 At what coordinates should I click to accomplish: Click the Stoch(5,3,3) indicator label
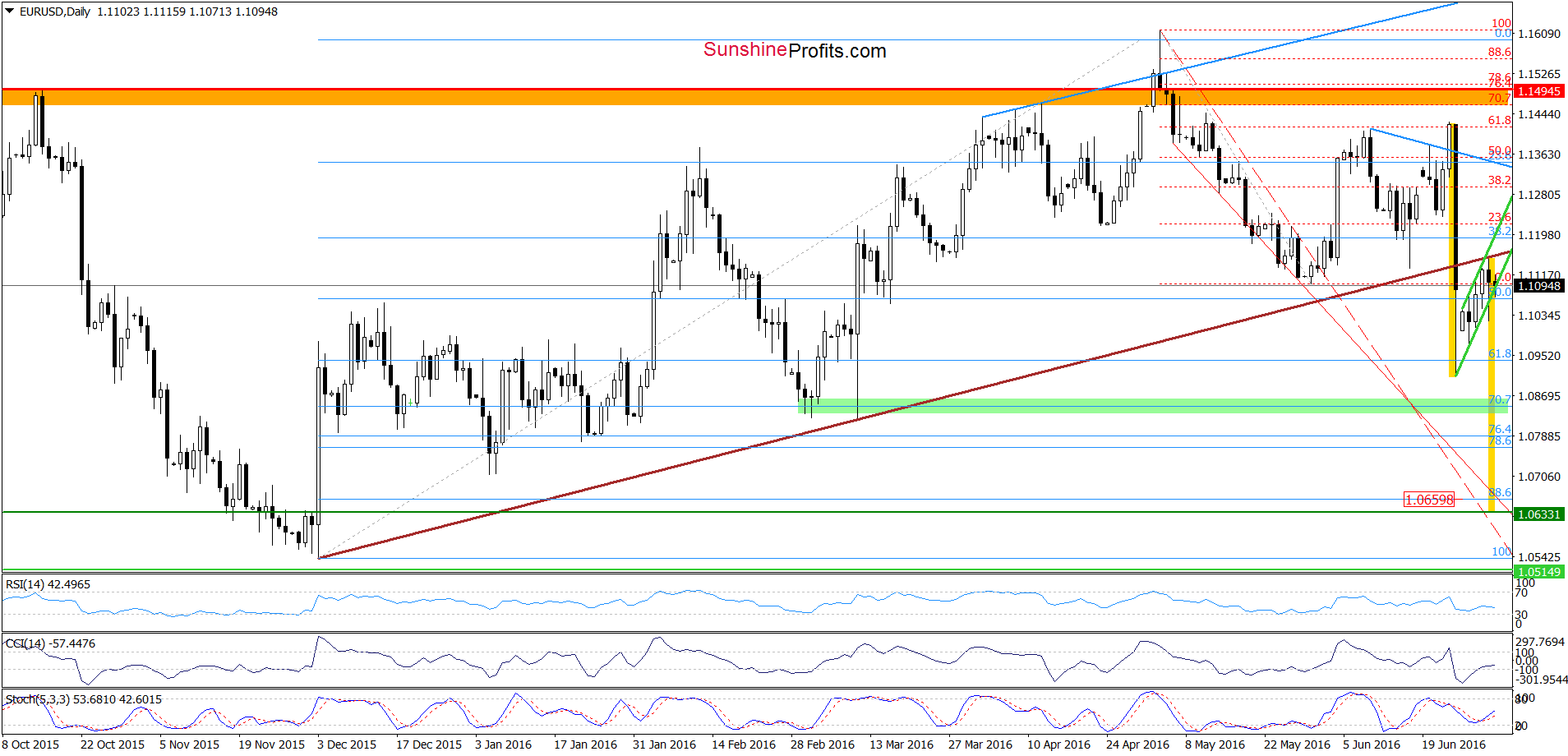84,699
